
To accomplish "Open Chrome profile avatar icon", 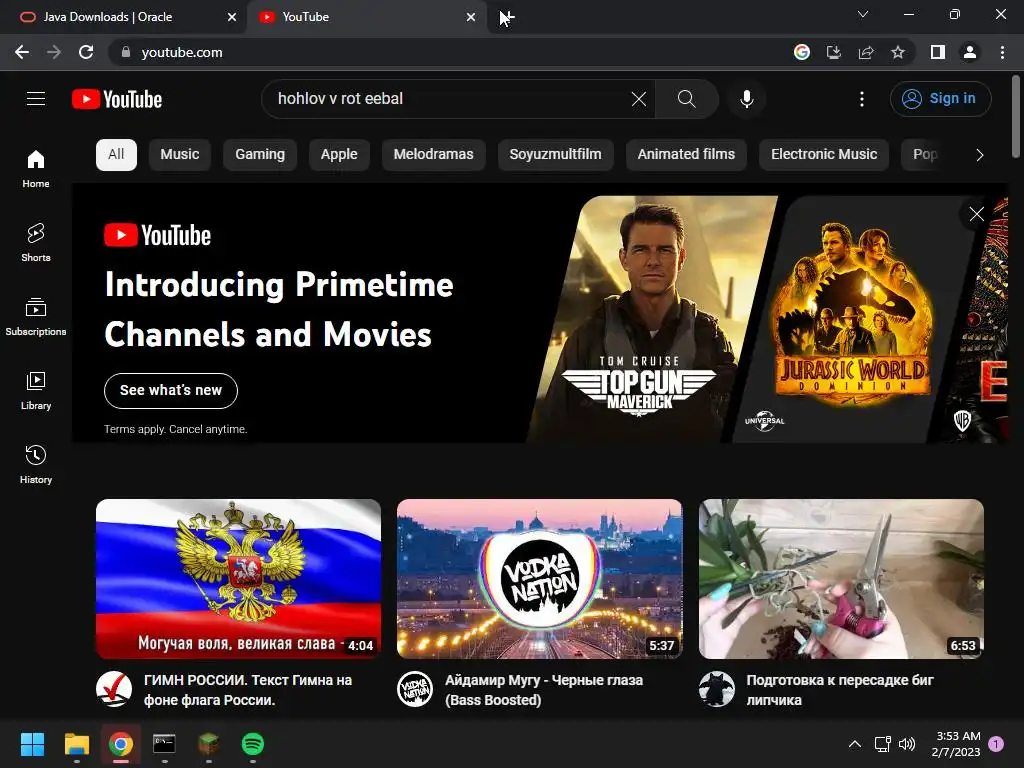I will tap(970, 52).
